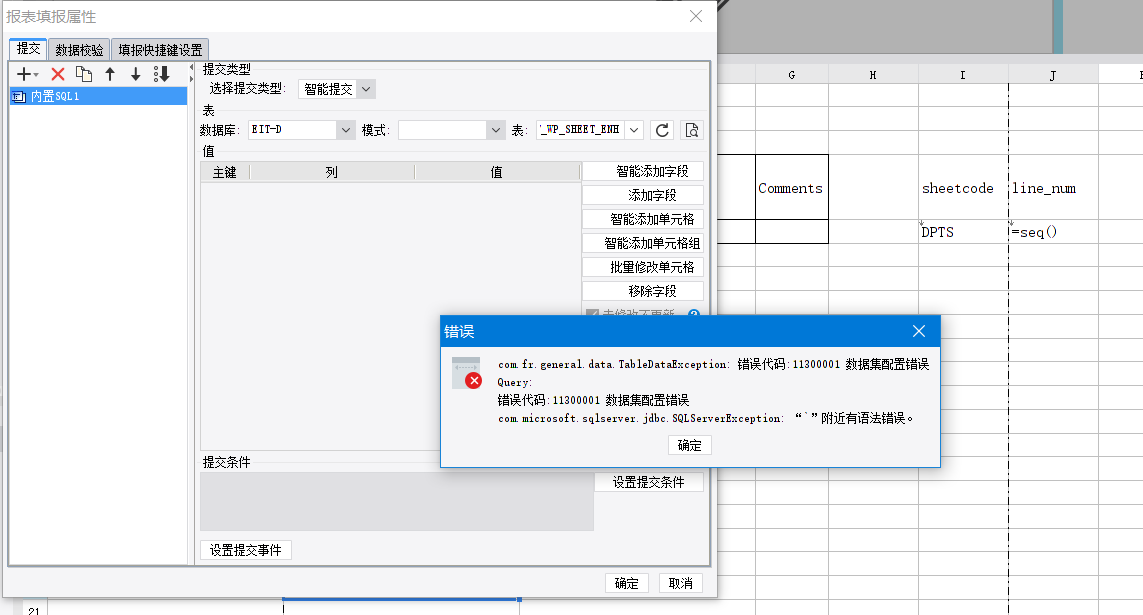Click the 智能添加字段 button
Viewport: 1143px width, 615px height.
(643, 171)
